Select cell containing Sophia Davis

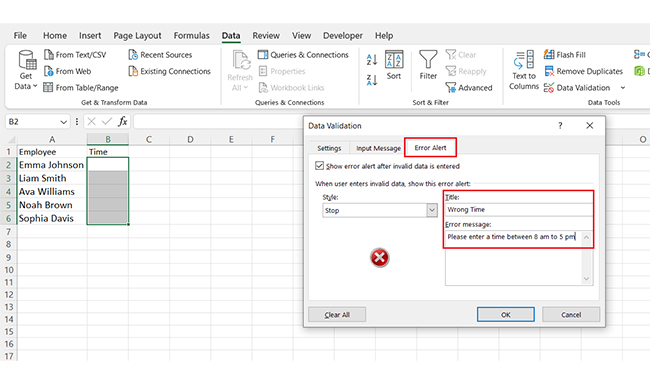52,218
